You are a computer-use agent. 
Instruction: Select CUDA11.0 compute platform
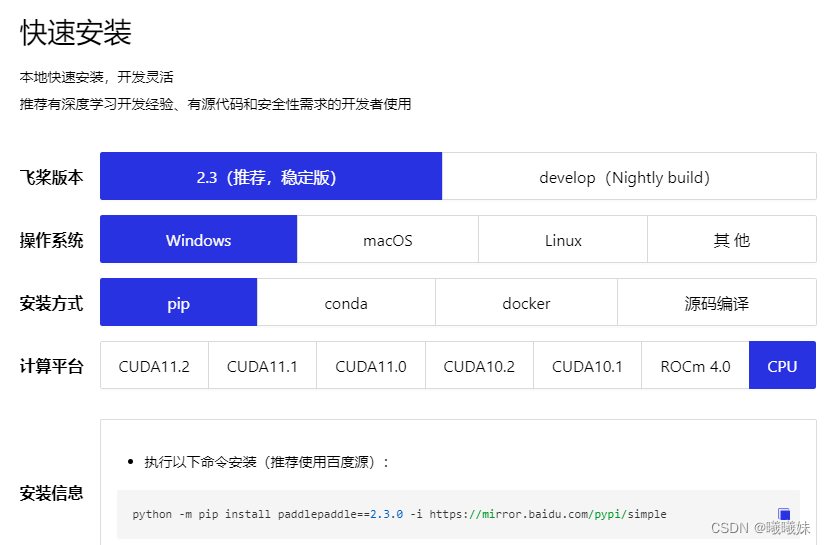click(371, 365)
